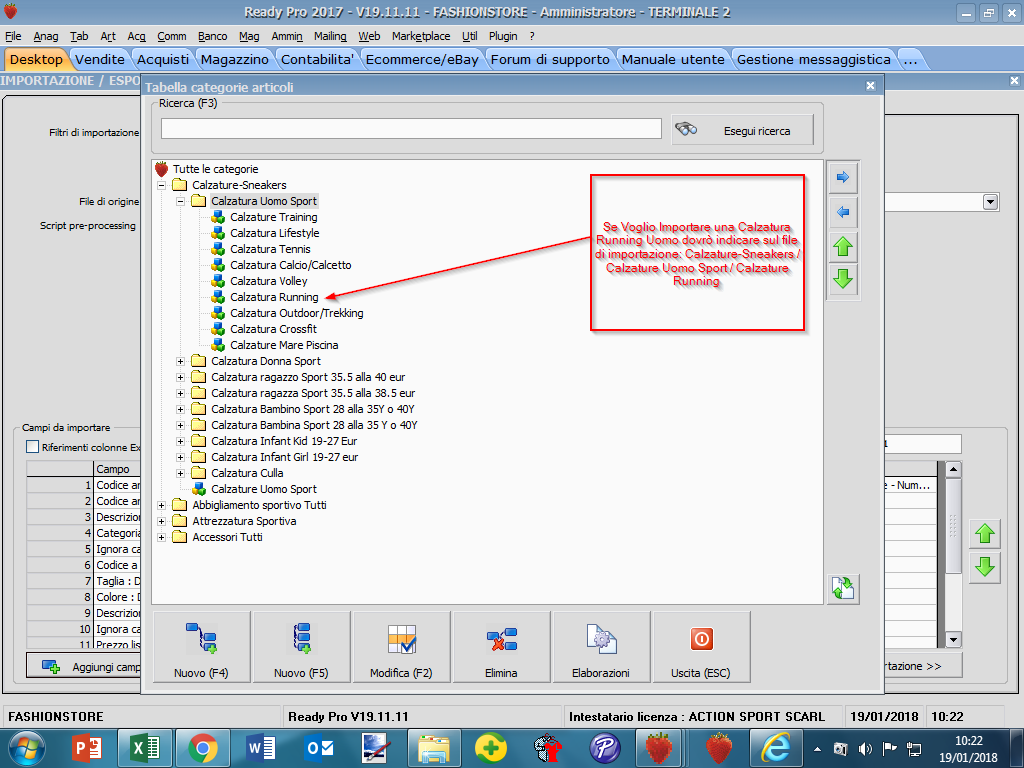Click into the Ricerca (F3) field
Image resolution: width=1024 pixels, height=768 pixels.
coord(411,129)
